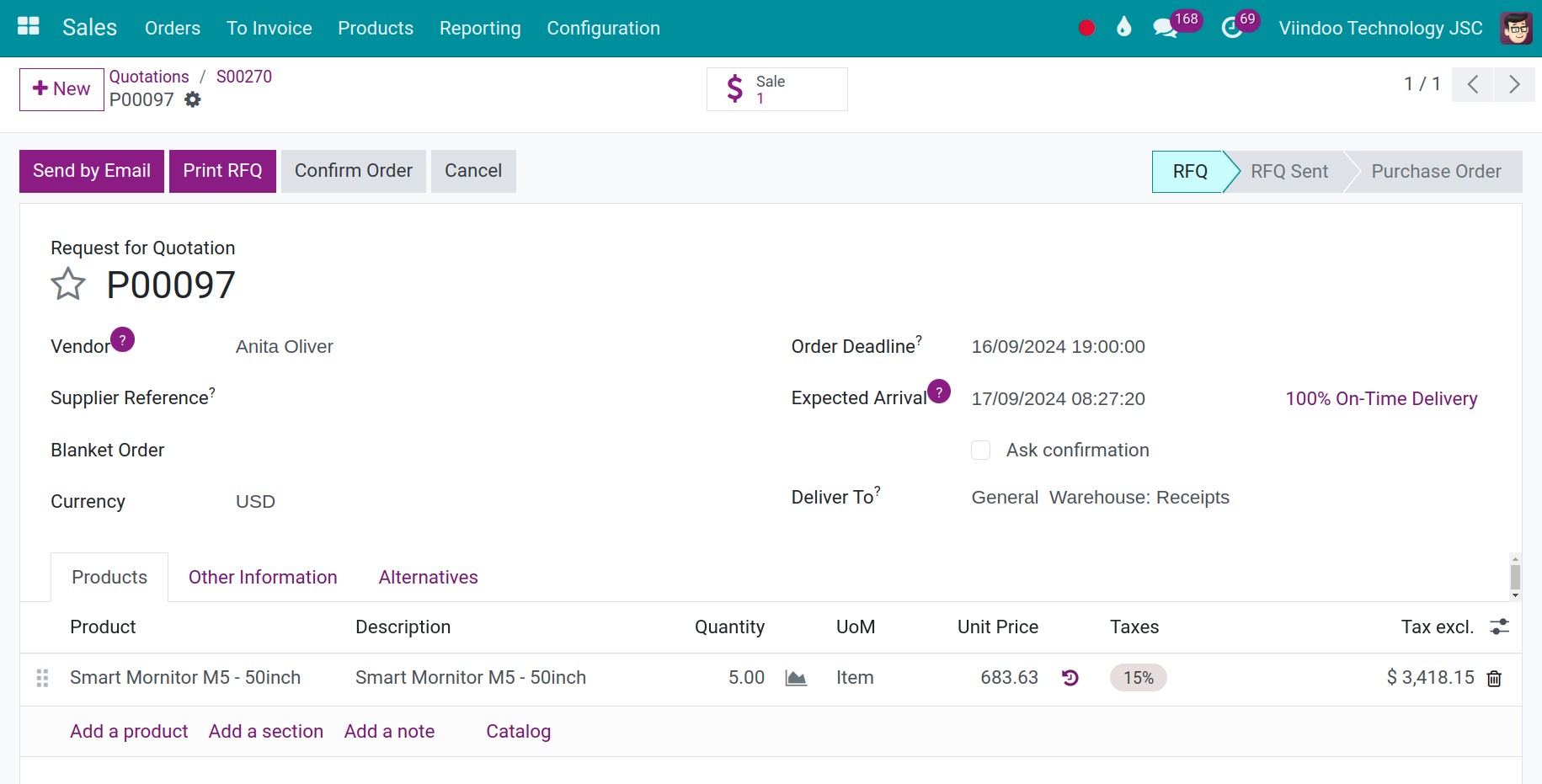Open the apps grid home menu
The height and width of the screenshot is (784, 1542).
point(29,27)
